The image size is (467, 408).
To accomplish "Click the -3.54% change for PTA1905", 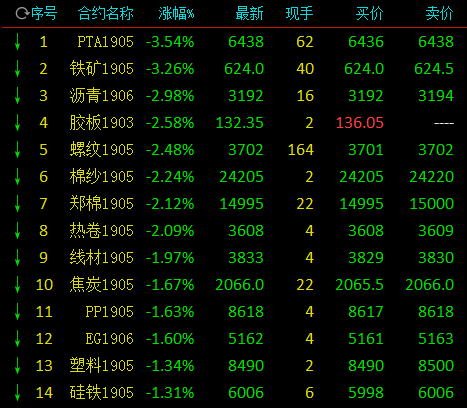I will [170, 42].
